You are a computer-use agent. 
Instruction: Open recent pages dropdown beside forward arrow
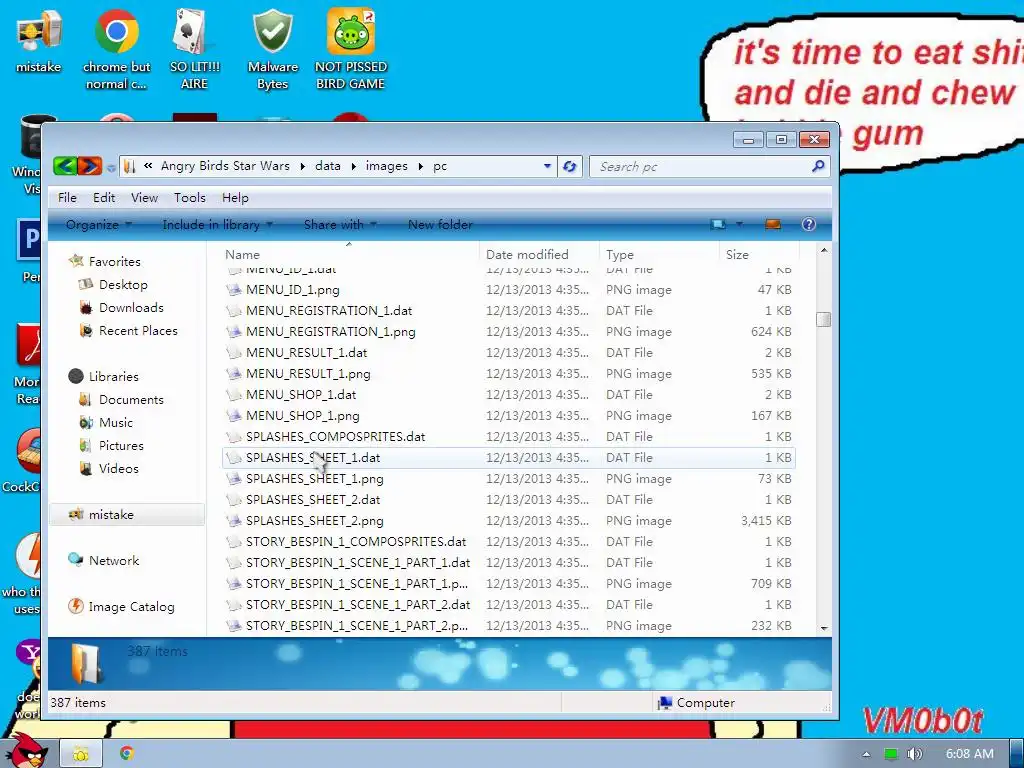111,167
